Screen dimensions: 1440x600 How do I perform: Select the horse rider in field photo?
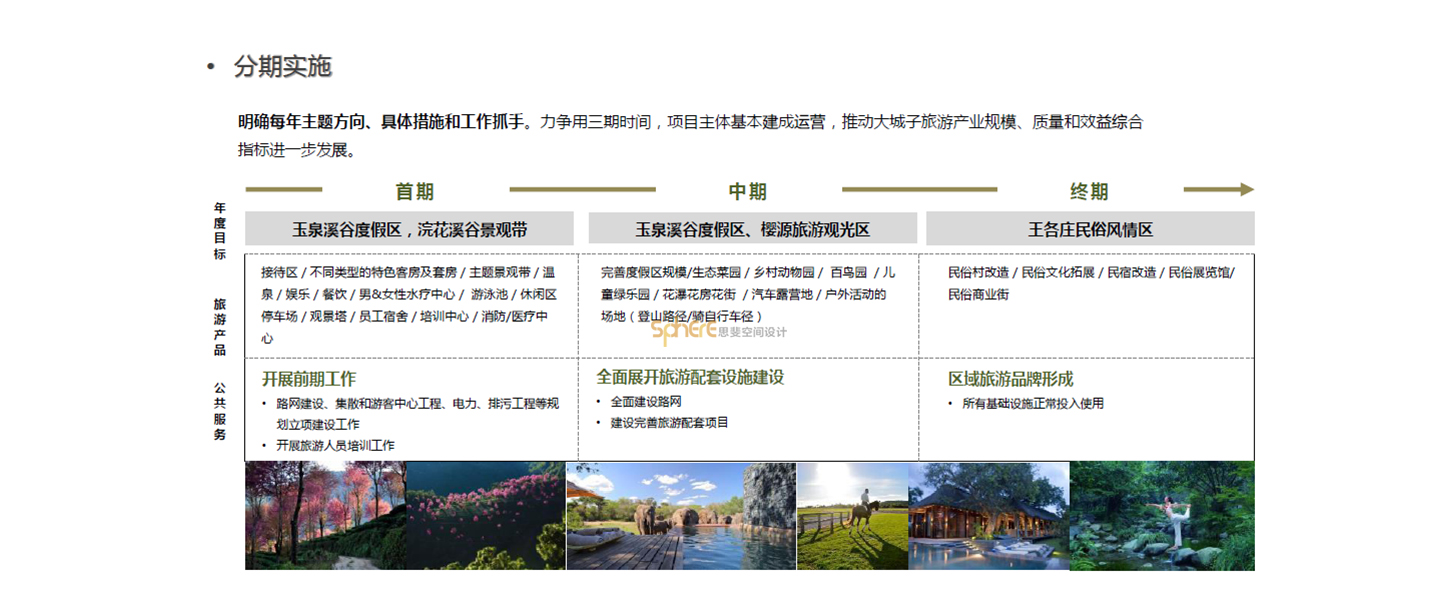852,516
